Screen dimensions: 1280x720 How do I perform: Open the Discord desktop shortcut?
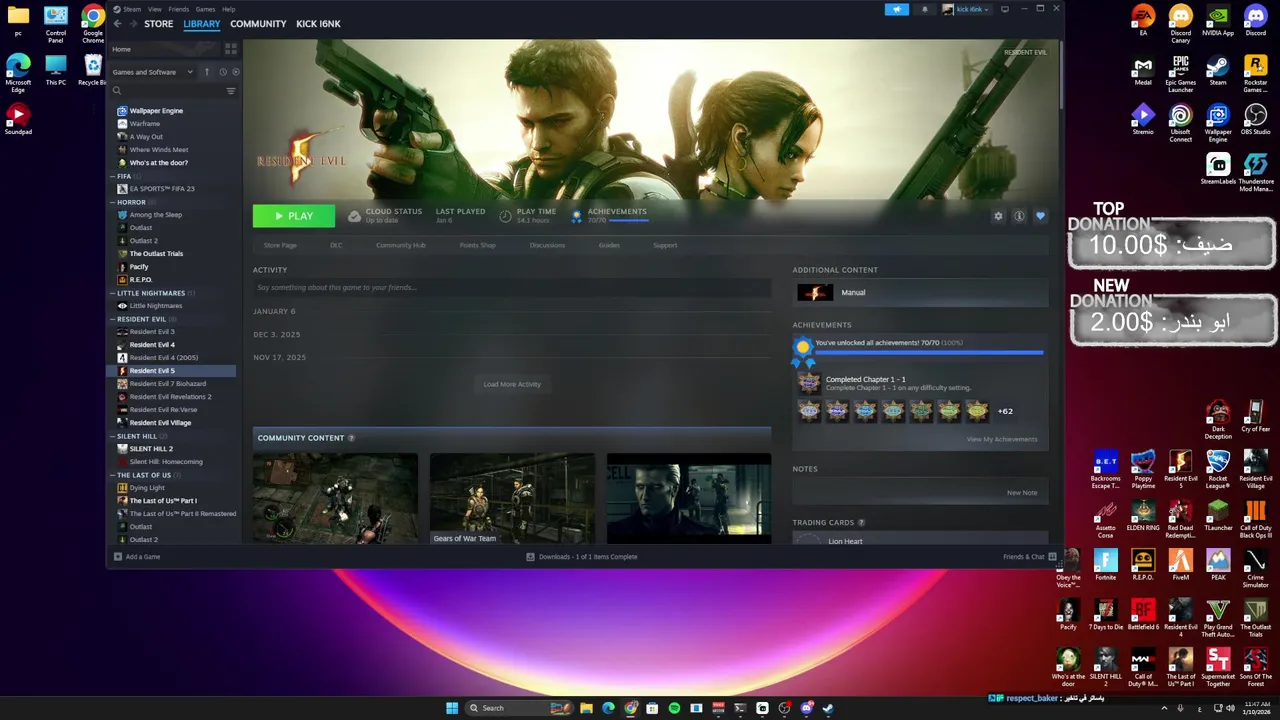point(1255,20)
